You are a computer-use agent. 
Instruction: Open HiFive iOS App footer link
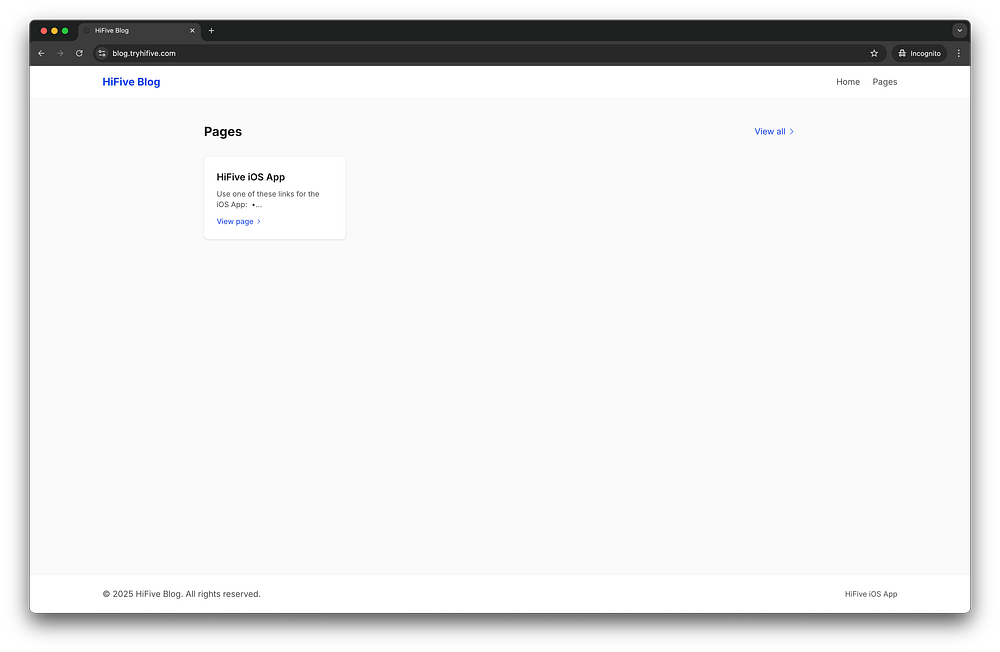click(871, 594)
